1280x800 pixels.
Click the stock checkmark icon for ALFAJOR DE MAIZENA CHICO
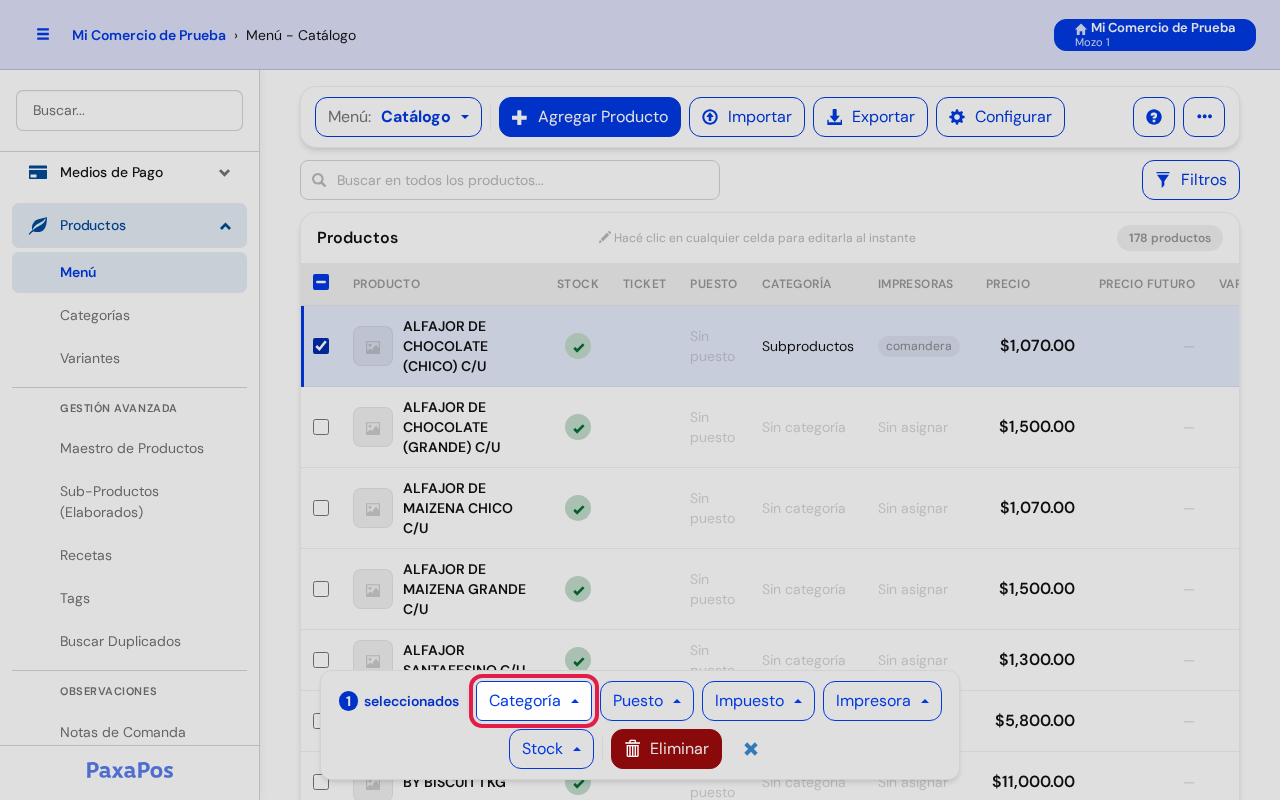[578, 508]
